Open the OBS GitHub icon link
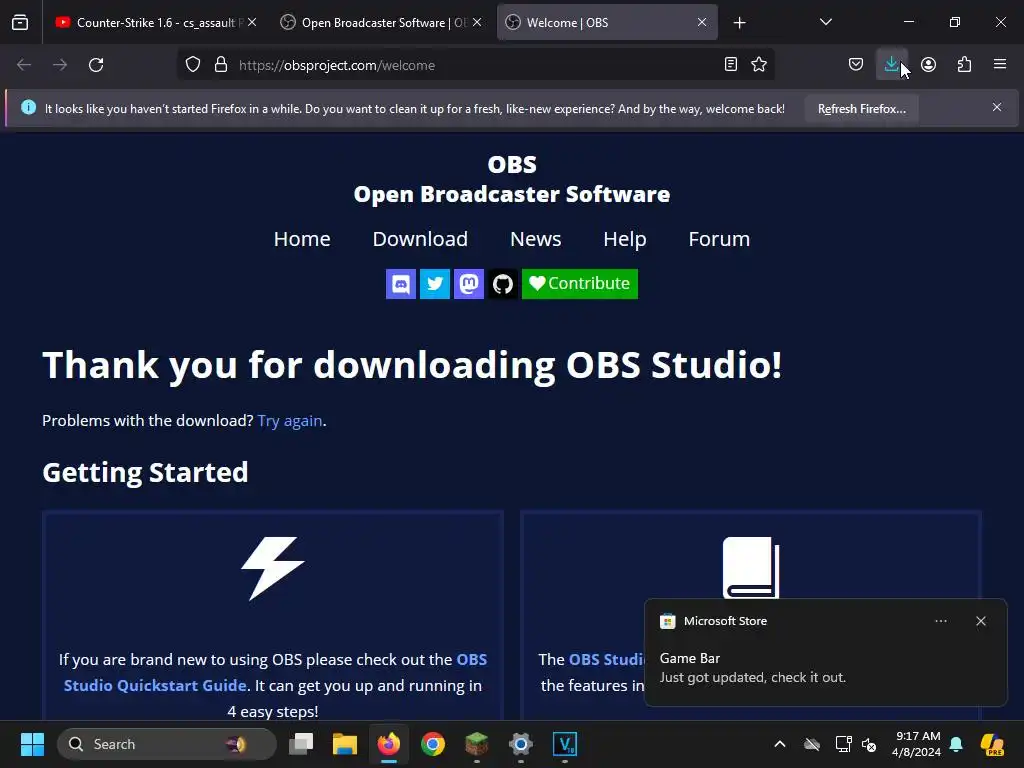Viewport: 1024px width, 768px height. pyautogui.click(x=503, y=284)
